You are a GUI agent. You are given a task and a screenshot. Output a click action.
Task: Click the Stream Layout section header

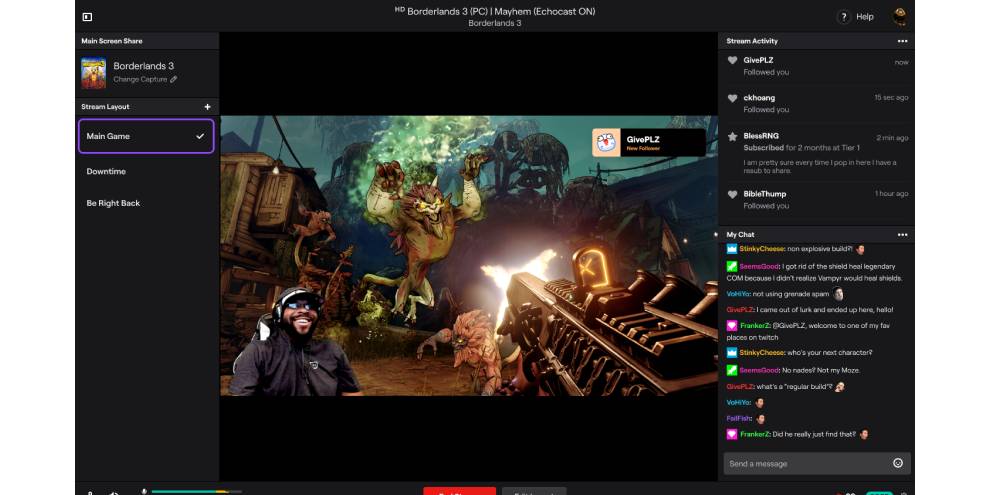click(x=105, y=107)
